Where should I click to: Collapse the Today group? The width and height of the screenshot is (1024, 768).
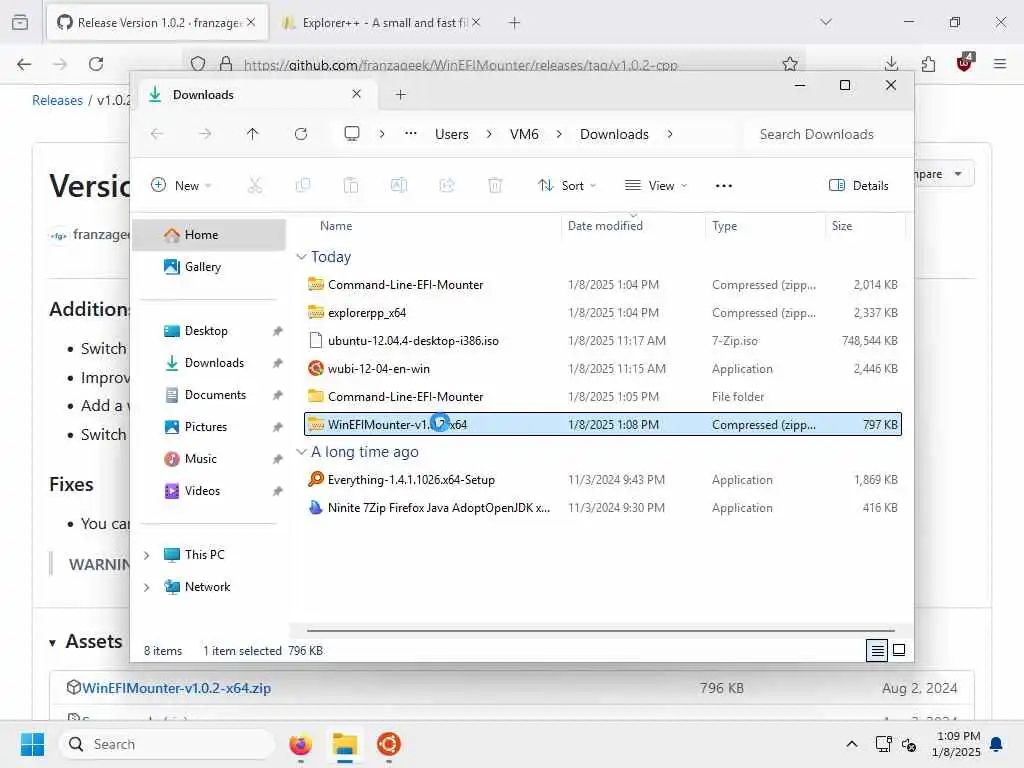pyautogui.click(x=301, y=257)
